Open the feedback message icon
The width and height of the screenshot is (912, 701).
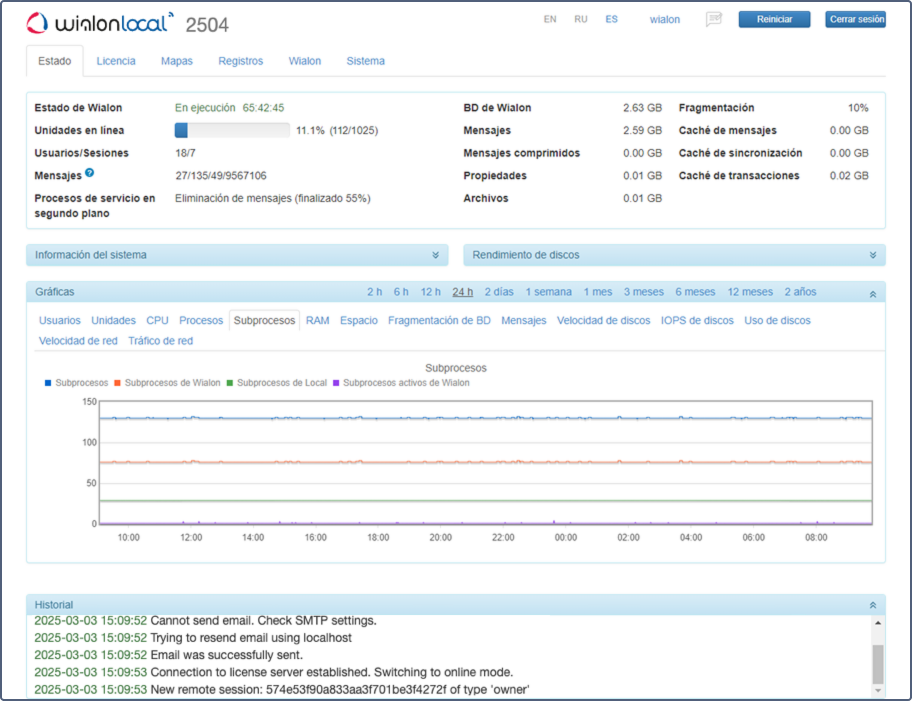coord(714,19)
